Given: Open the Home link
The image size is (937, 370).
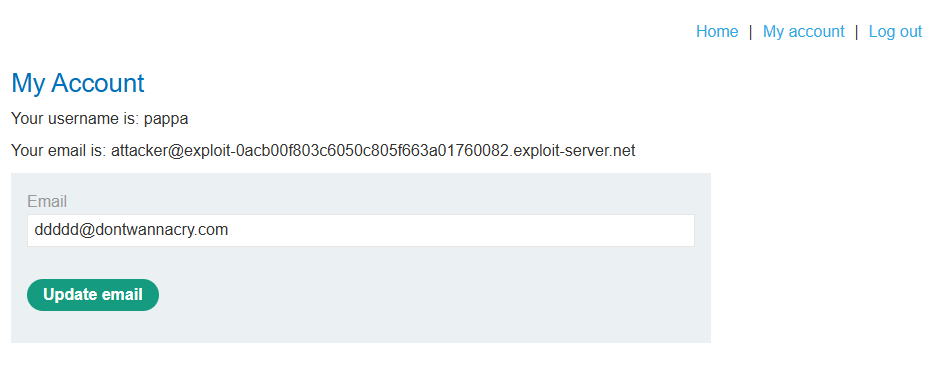Looking at the screenshot, I should point(716,32).
